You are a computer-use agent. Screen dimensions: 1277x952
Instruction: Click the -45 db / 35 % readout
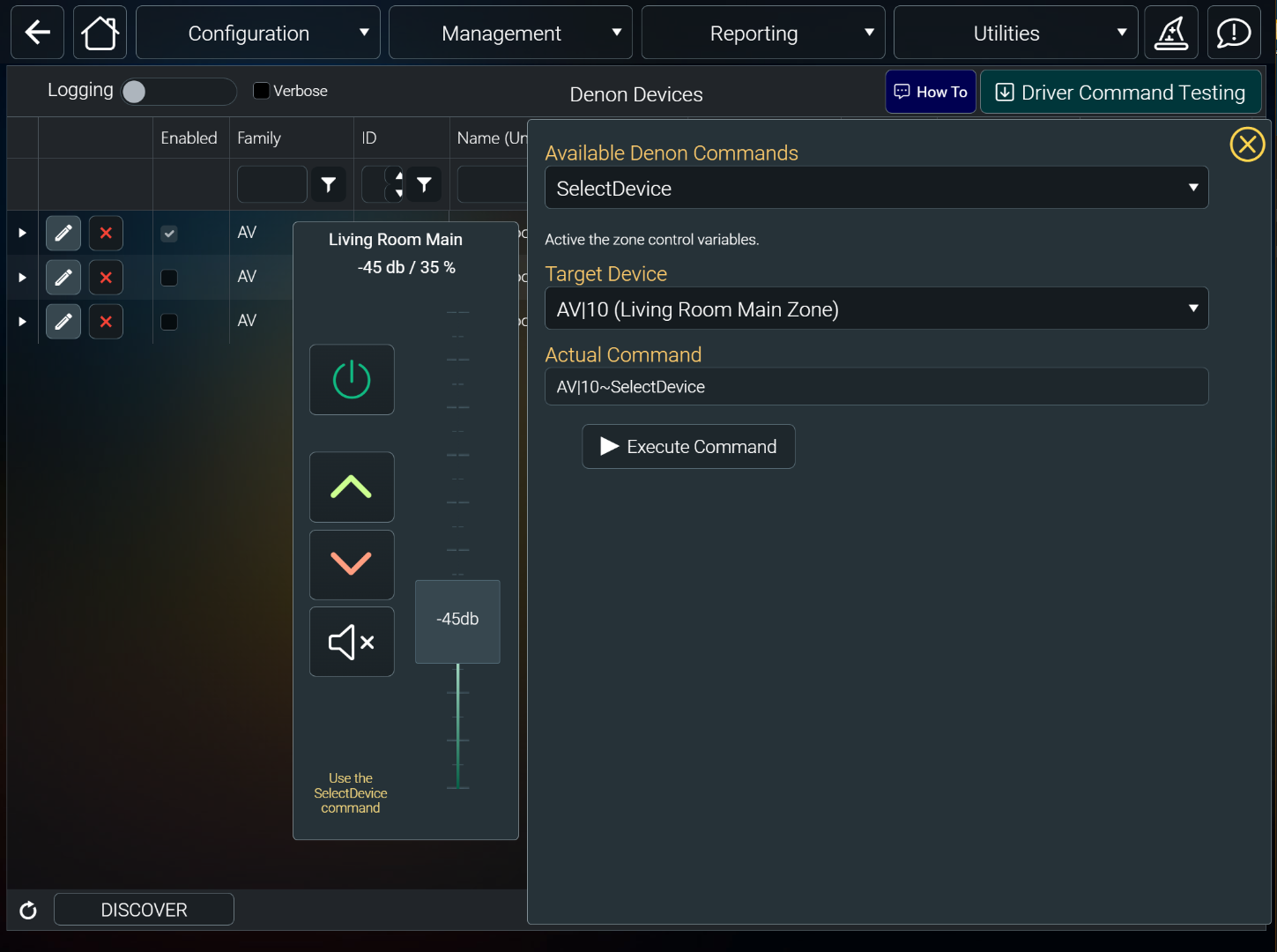(406, 267)
